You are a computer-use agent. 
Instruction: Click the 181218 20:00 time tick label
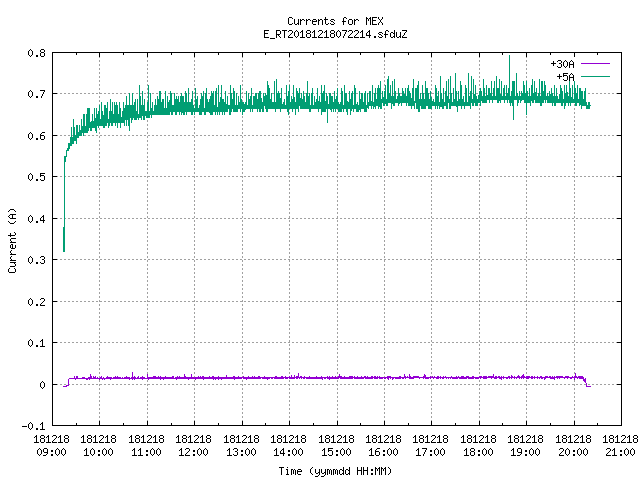(x=573, y=446)
